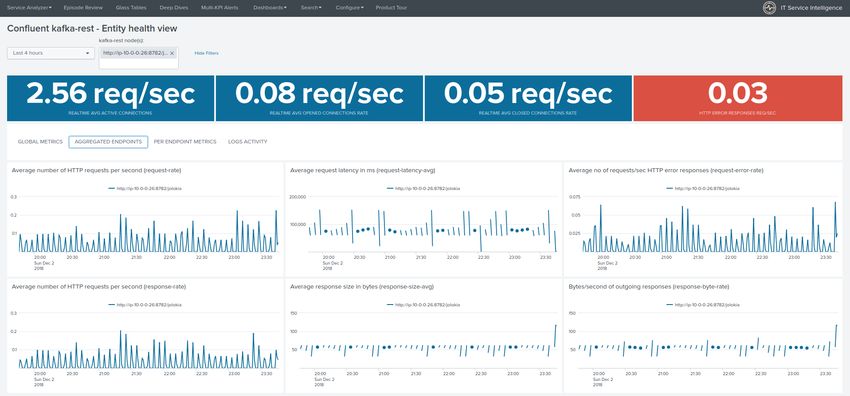Switch to Per Endpoint Metrics tab
Viewport: 850px width, 396px height.
click(x=185, y=142)
